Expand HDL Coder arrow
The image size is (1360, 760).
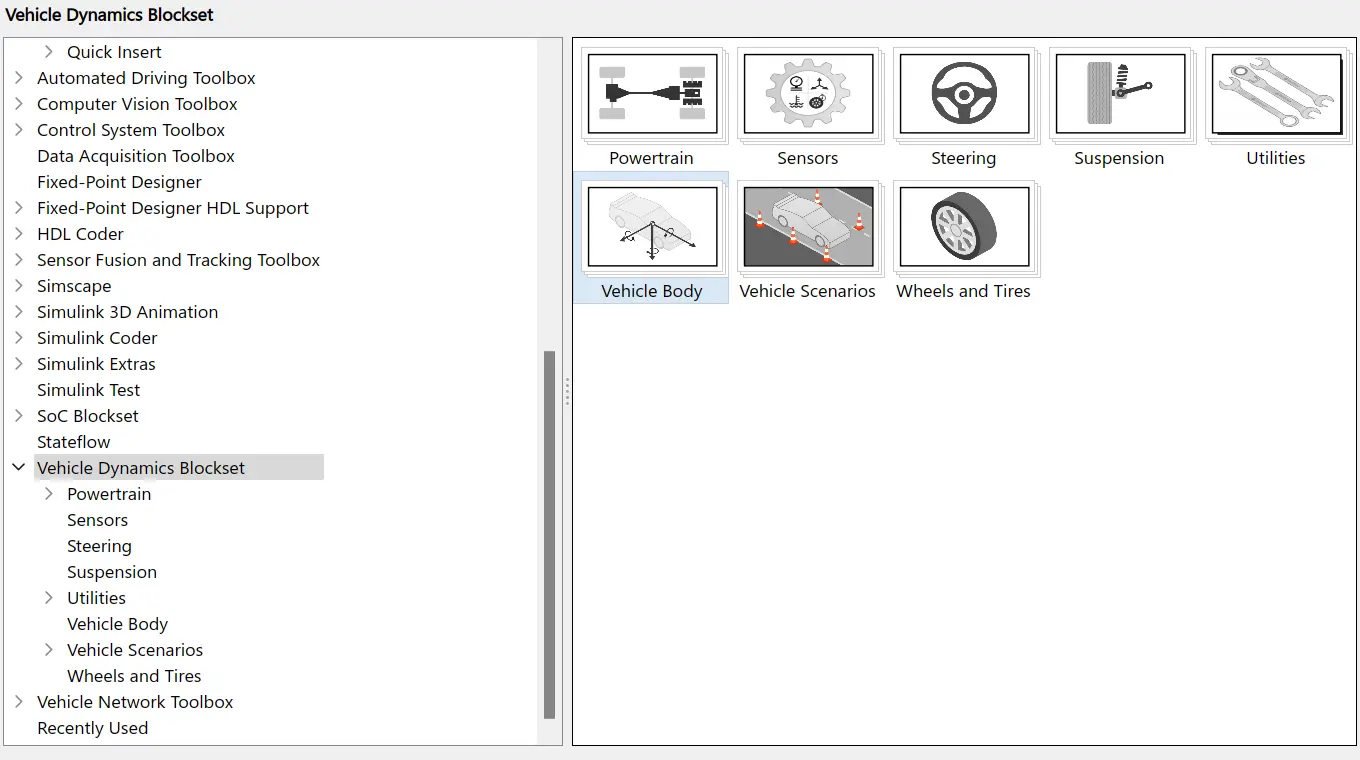18,234
